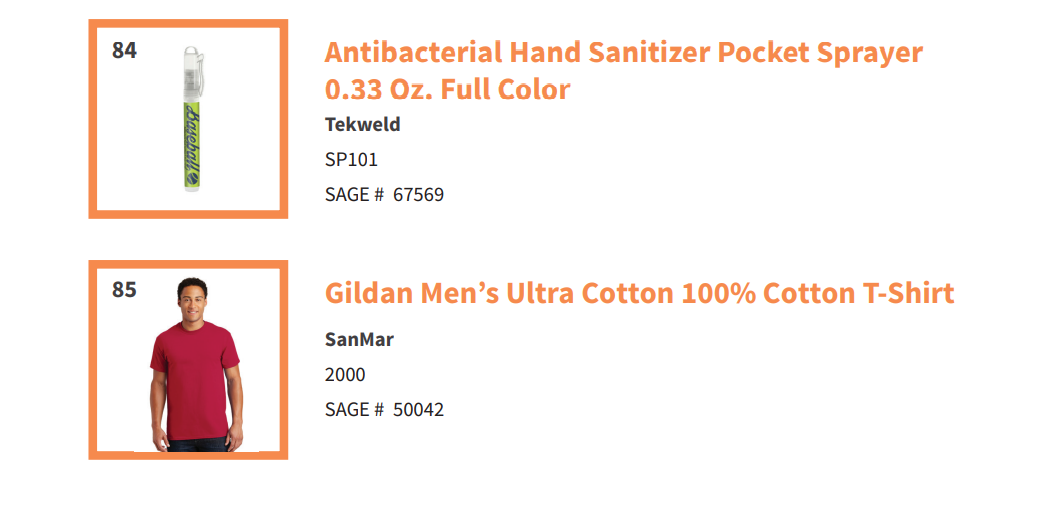
Task: Select SAGE number 67569
Action: (x=418, y=195)
